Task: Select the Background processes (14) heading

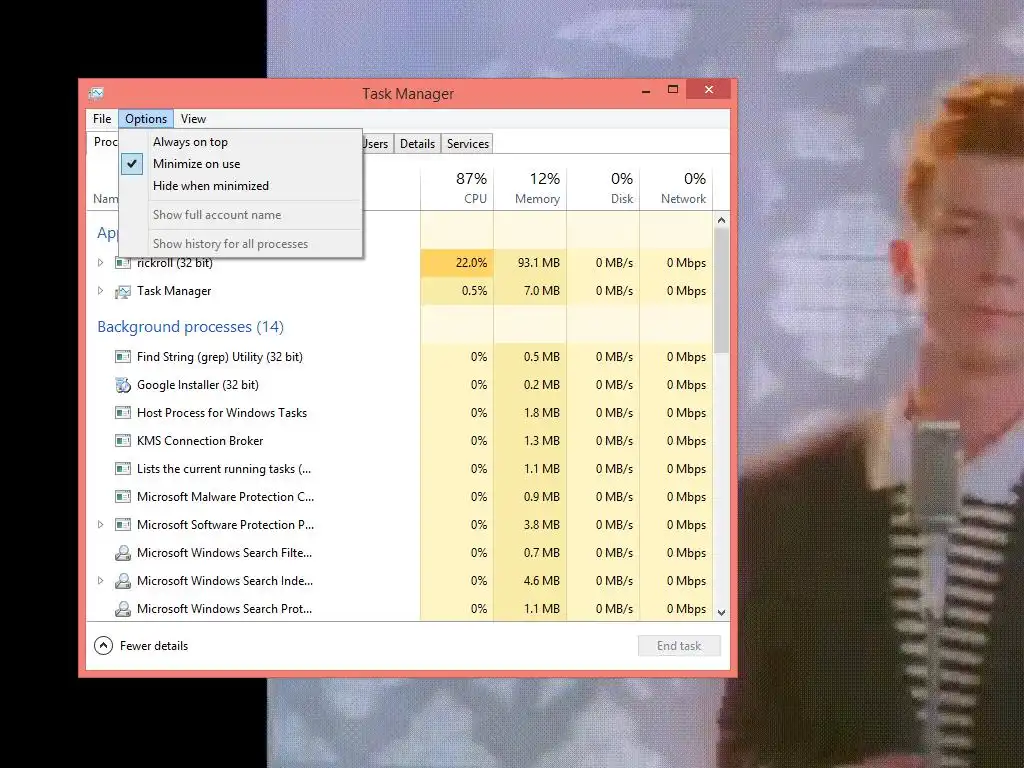Action: (190, 327)
